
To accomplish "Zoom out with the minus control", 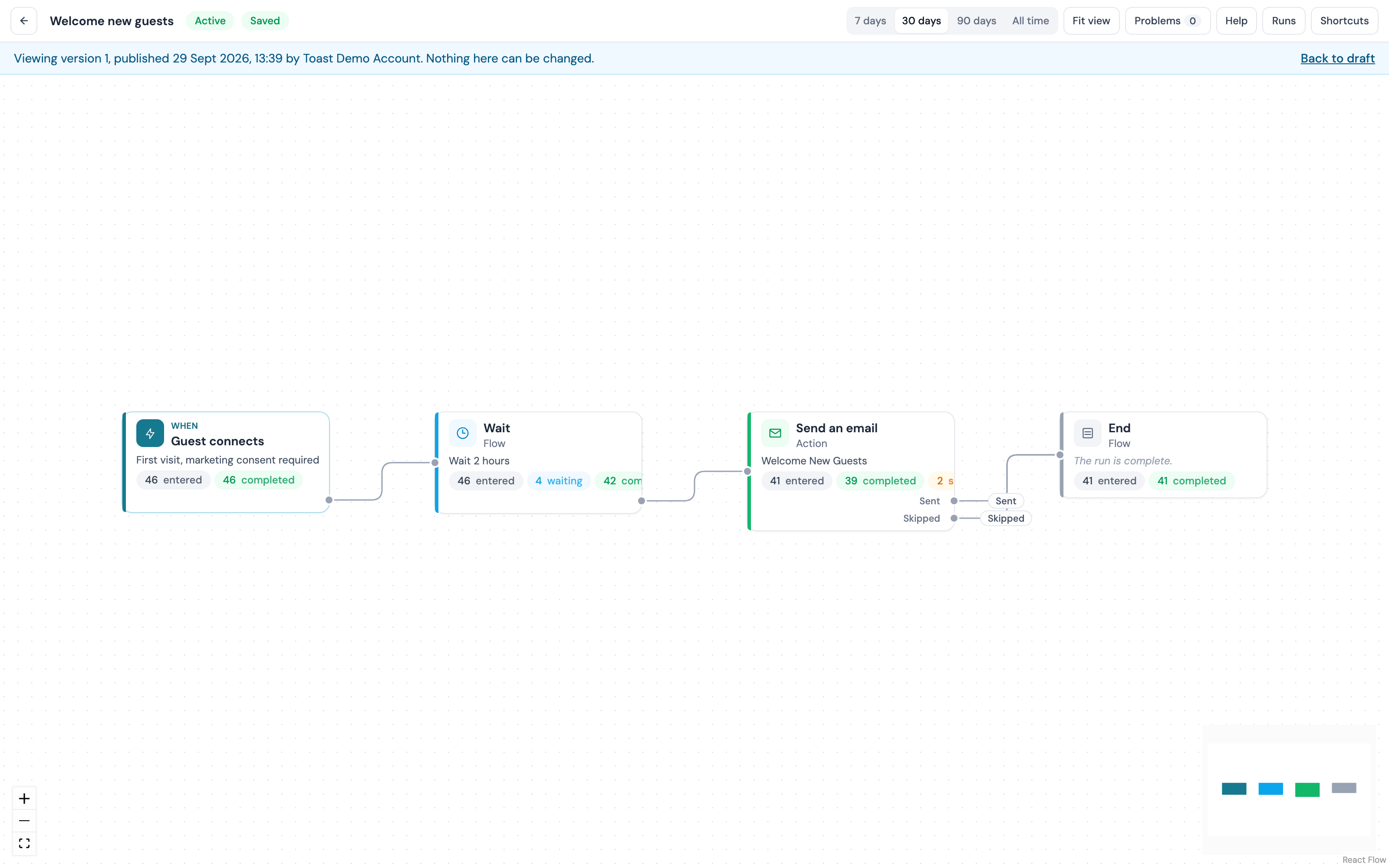I will [24, 821].
